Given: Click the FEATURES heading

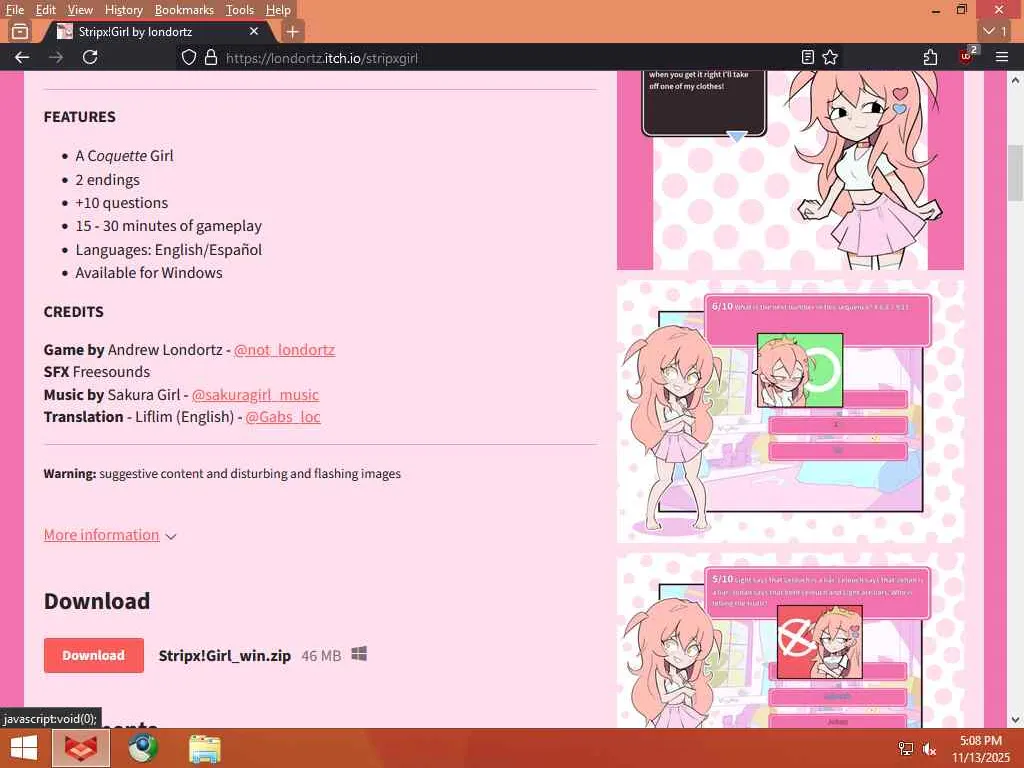Looking at the screenshot, I should [x=80, y=117].
